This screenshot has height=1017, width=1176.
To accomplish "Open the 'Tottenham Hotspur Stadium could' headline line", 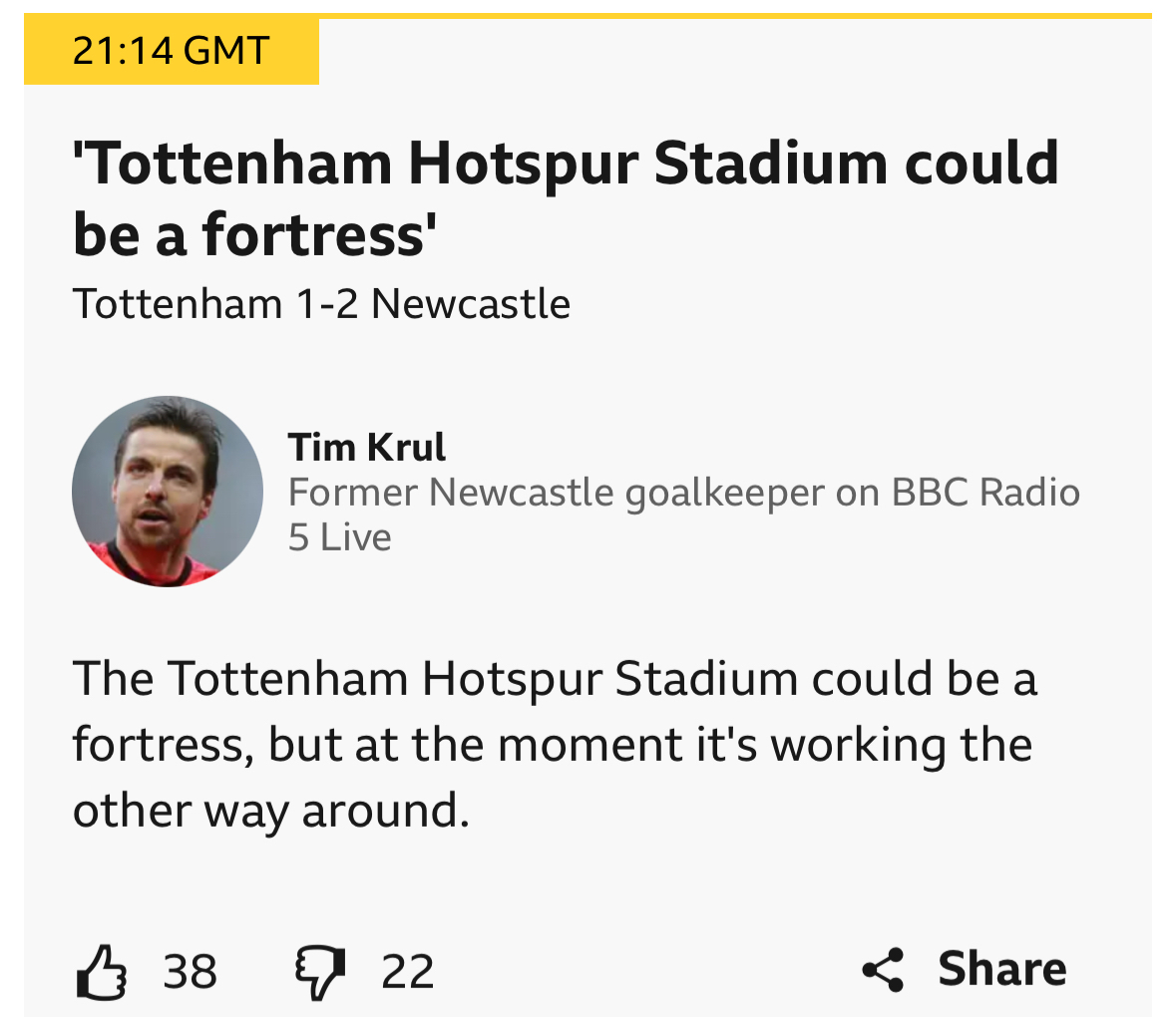I will pos(565,165).
